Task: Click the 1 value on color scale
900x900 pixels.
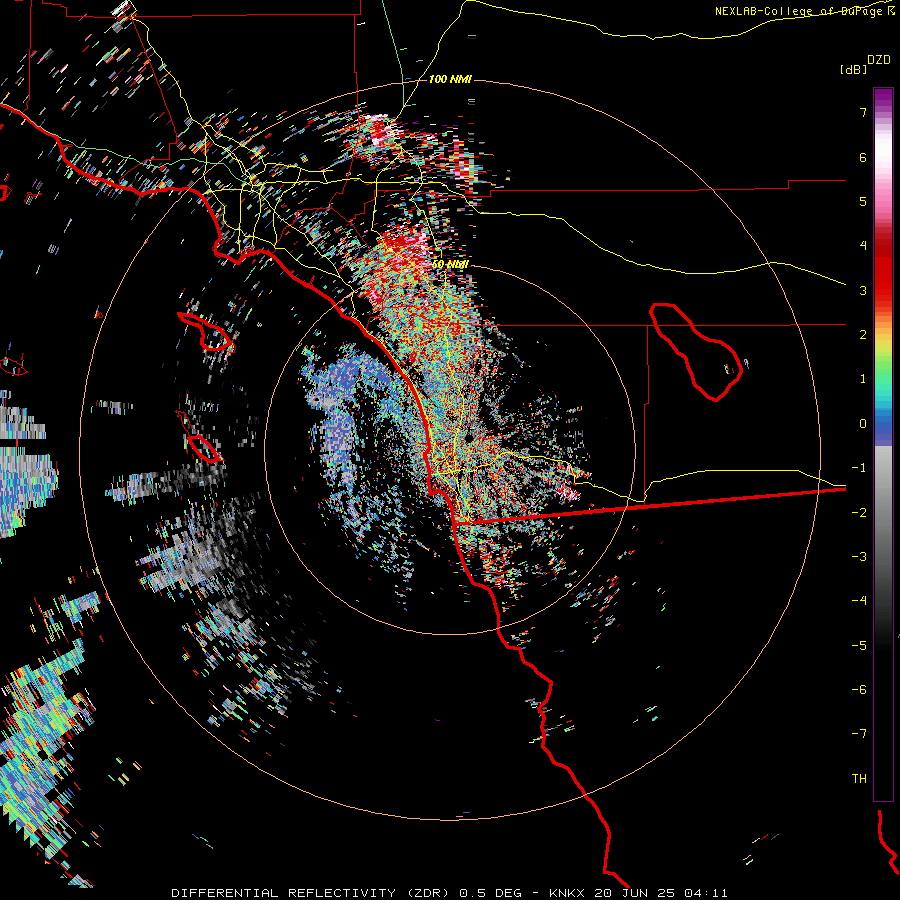Action: (x=863, y=379)
